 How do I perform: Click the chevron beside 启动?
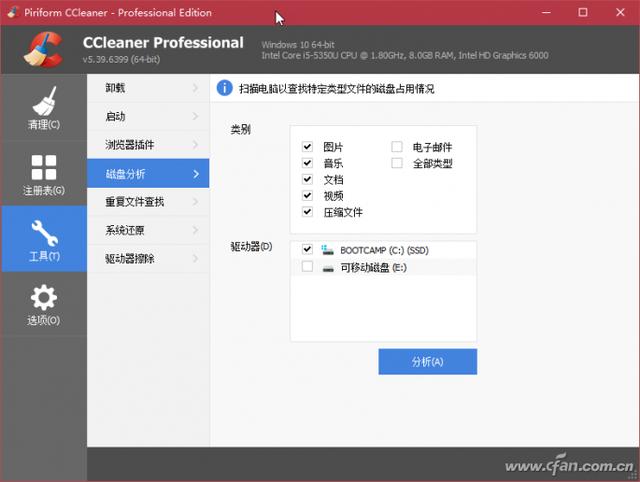196,116
